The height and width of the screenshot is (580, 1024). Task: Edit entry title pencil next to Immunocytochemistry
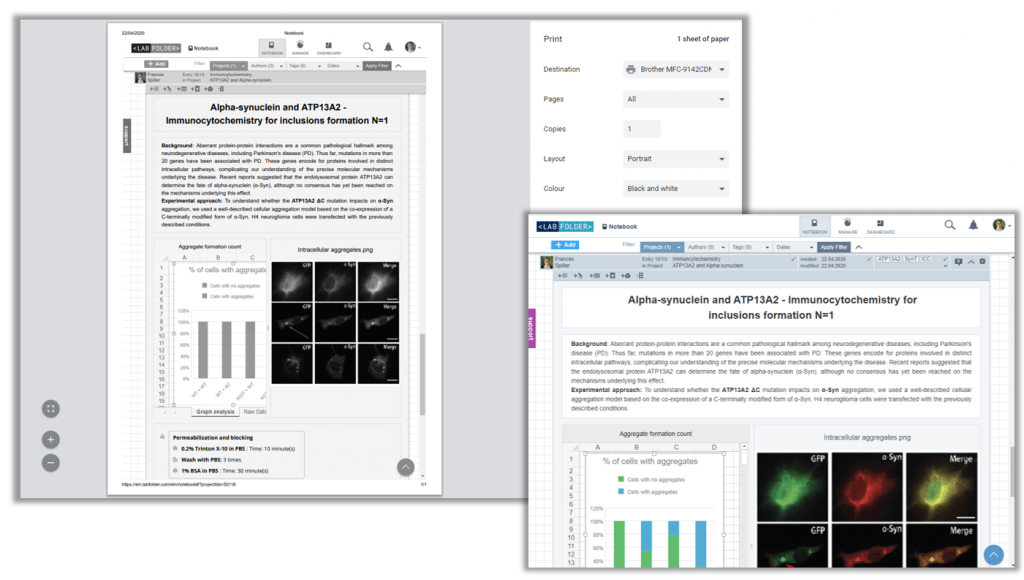(x=793, y=259)
